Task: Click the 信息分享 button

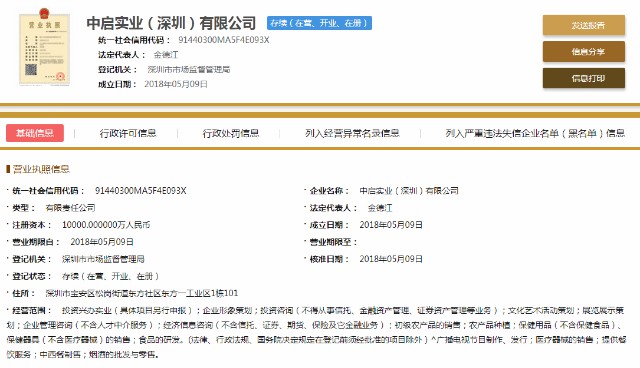Action: coord(584,52)
